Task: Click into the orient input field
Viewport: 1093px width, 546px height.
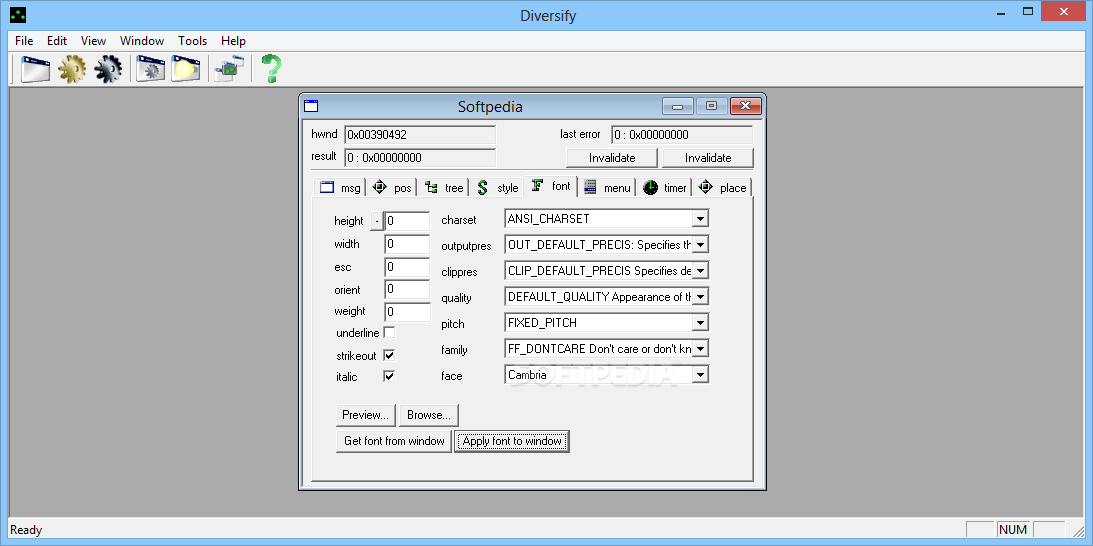Action: pos(408,289)
